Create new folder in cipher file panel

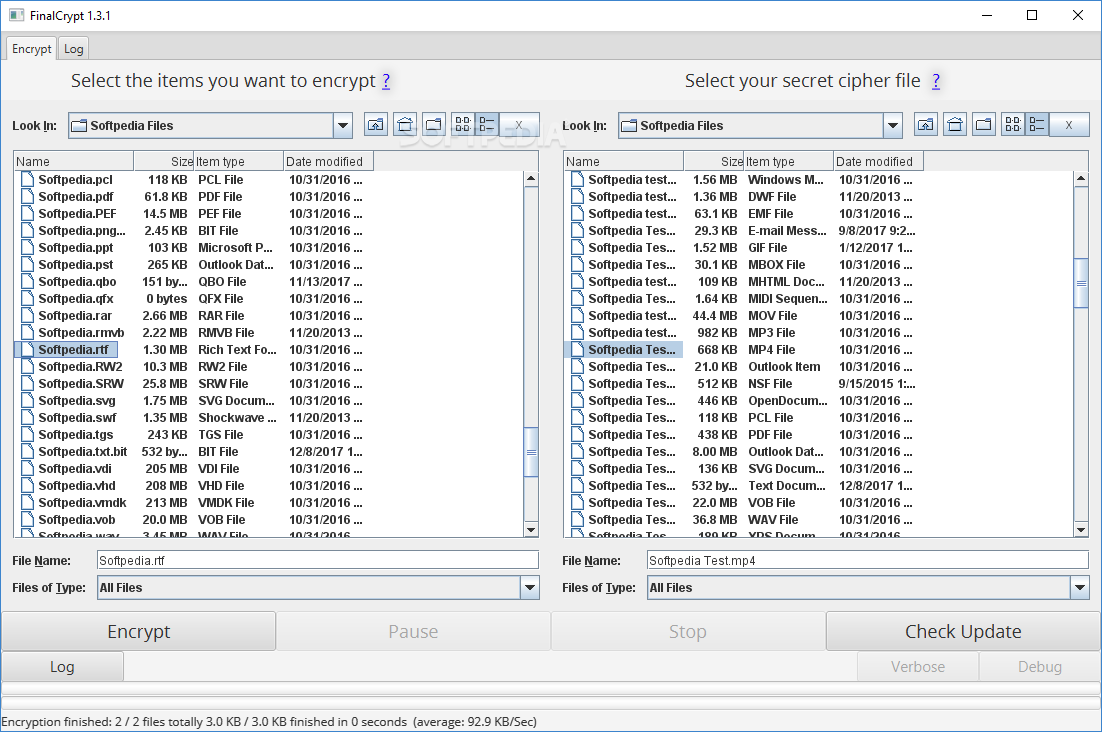984,125
